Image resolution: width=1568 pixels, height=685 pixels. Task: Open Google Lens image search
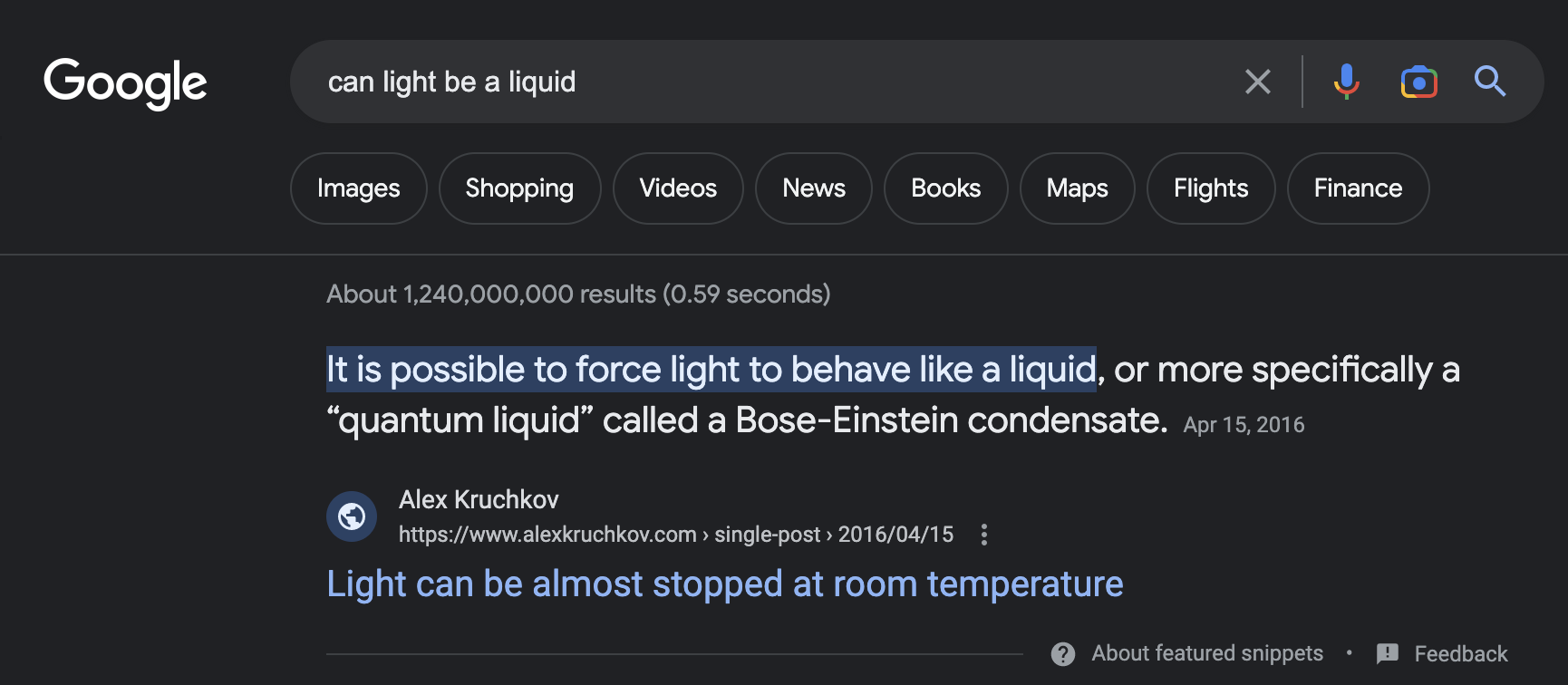click(x=1418, y=82)
